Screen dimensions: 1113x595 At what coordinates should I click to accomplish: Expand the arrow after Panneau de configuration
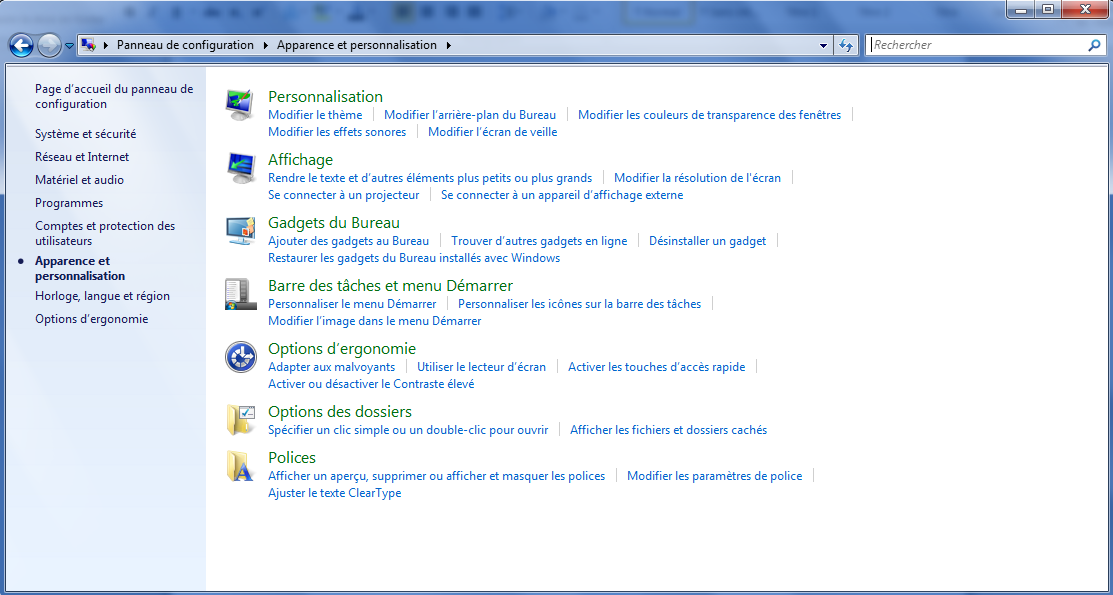pos(266,45)
